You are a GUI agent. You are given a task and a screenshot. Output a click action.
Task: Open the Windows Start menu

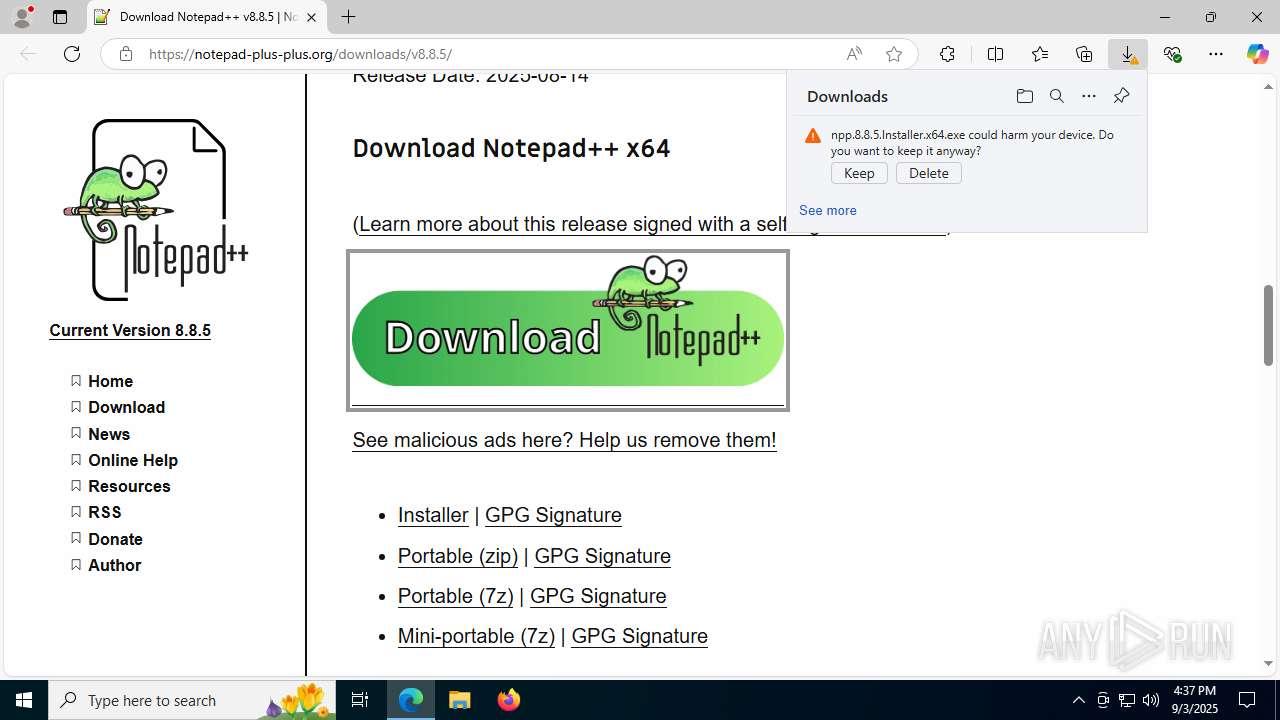point(24,700)
